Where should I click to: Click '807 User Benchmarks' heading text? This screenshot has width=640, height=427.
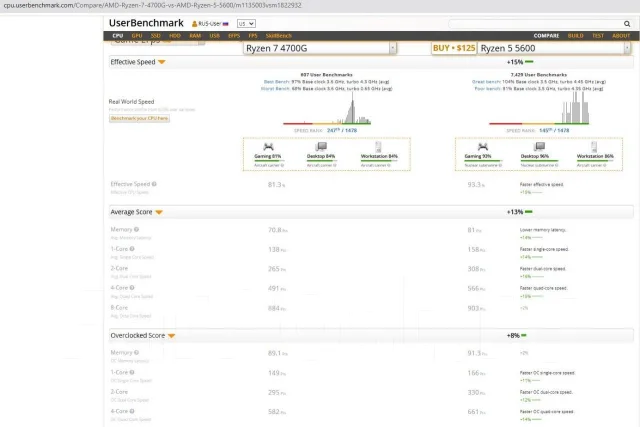pyautogui.click(x=326, y=75)
